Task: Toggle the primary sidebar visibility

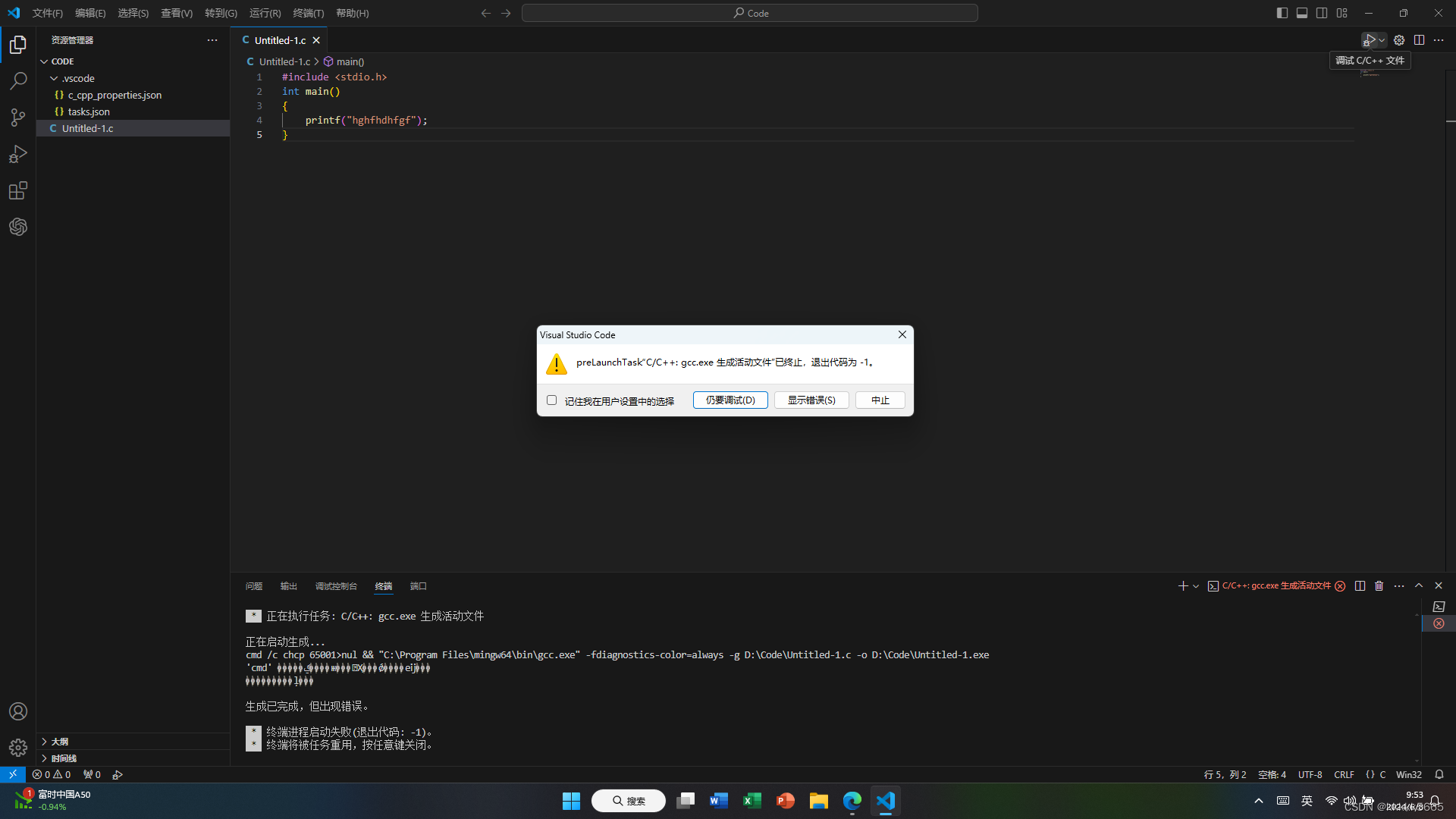Action: click(1282, 13)
